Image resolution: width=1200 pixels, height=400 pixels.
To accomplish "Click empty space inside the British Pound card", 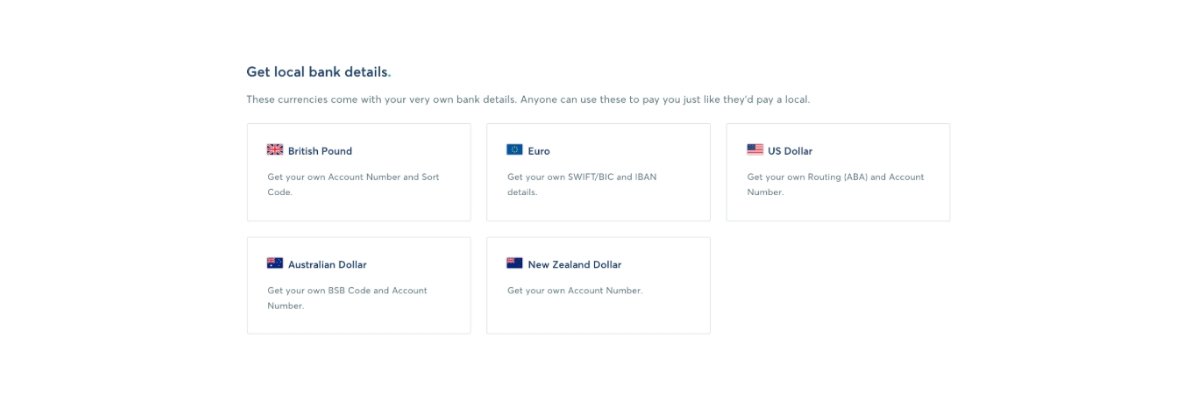I will tap(420, 205).
